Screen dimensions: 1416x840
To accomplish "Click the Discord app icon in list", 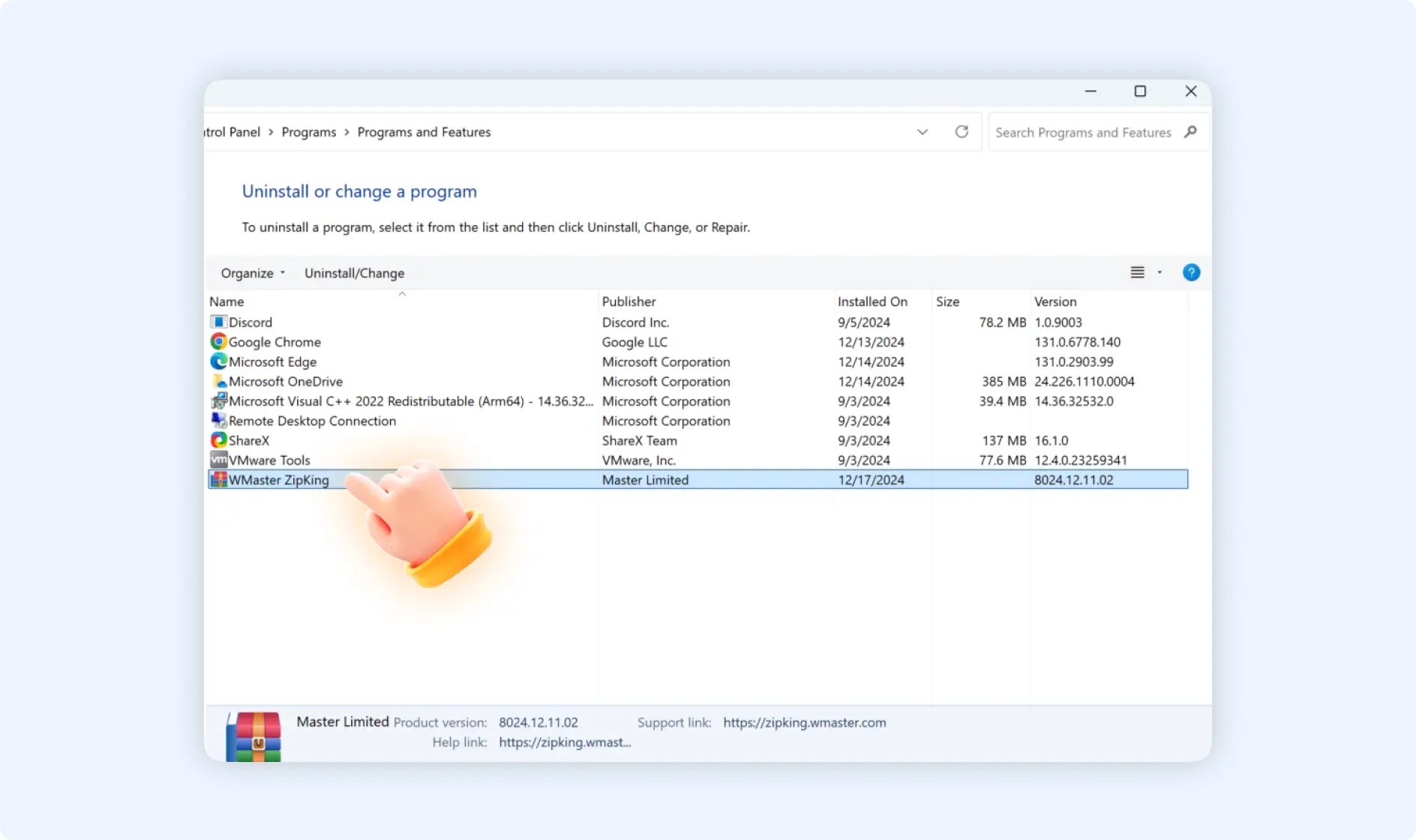I will pos(218,322).
